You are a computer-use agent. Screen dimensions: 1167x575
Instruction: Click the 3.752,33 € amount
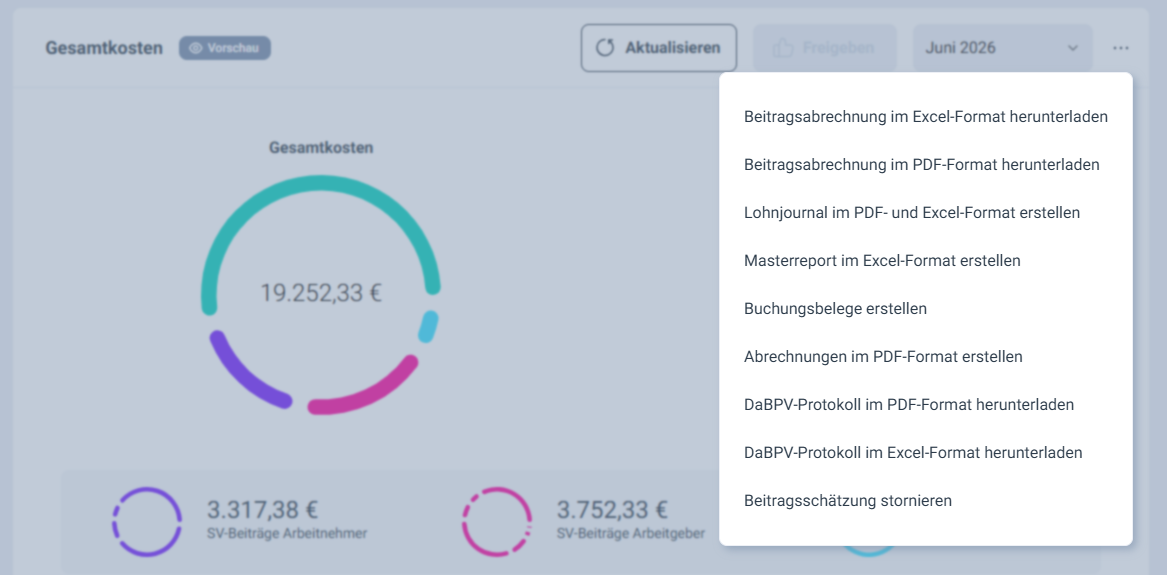pos(613,510)
